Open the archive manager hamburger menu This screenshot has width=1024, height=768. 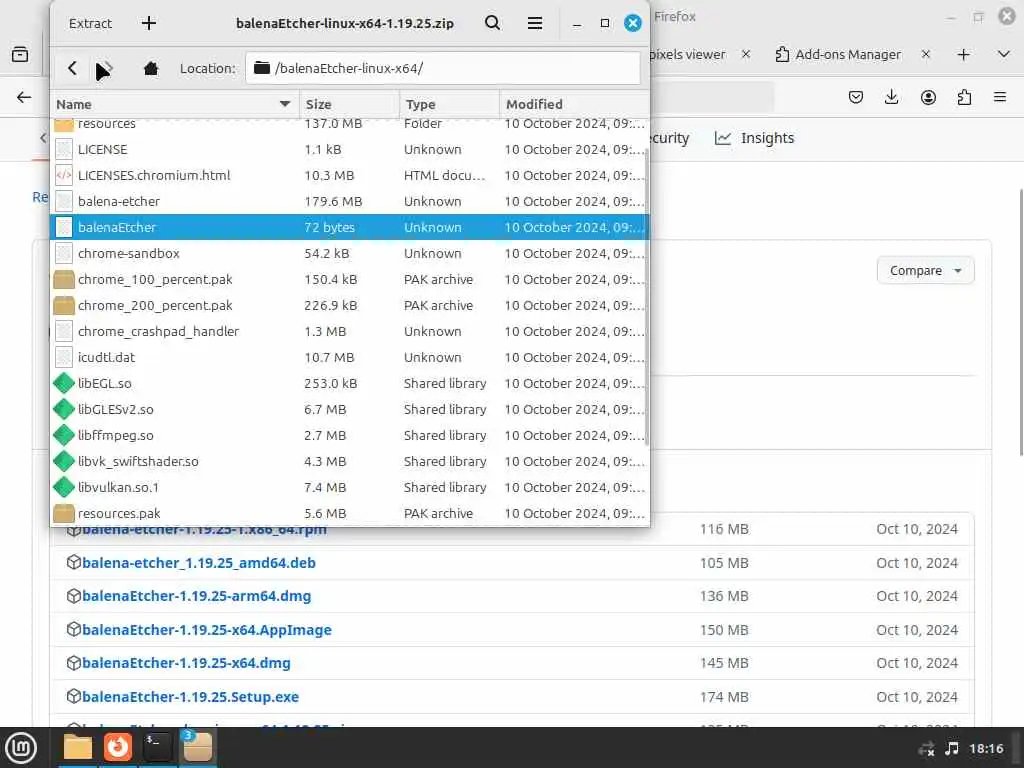click(x=535, y=24)
